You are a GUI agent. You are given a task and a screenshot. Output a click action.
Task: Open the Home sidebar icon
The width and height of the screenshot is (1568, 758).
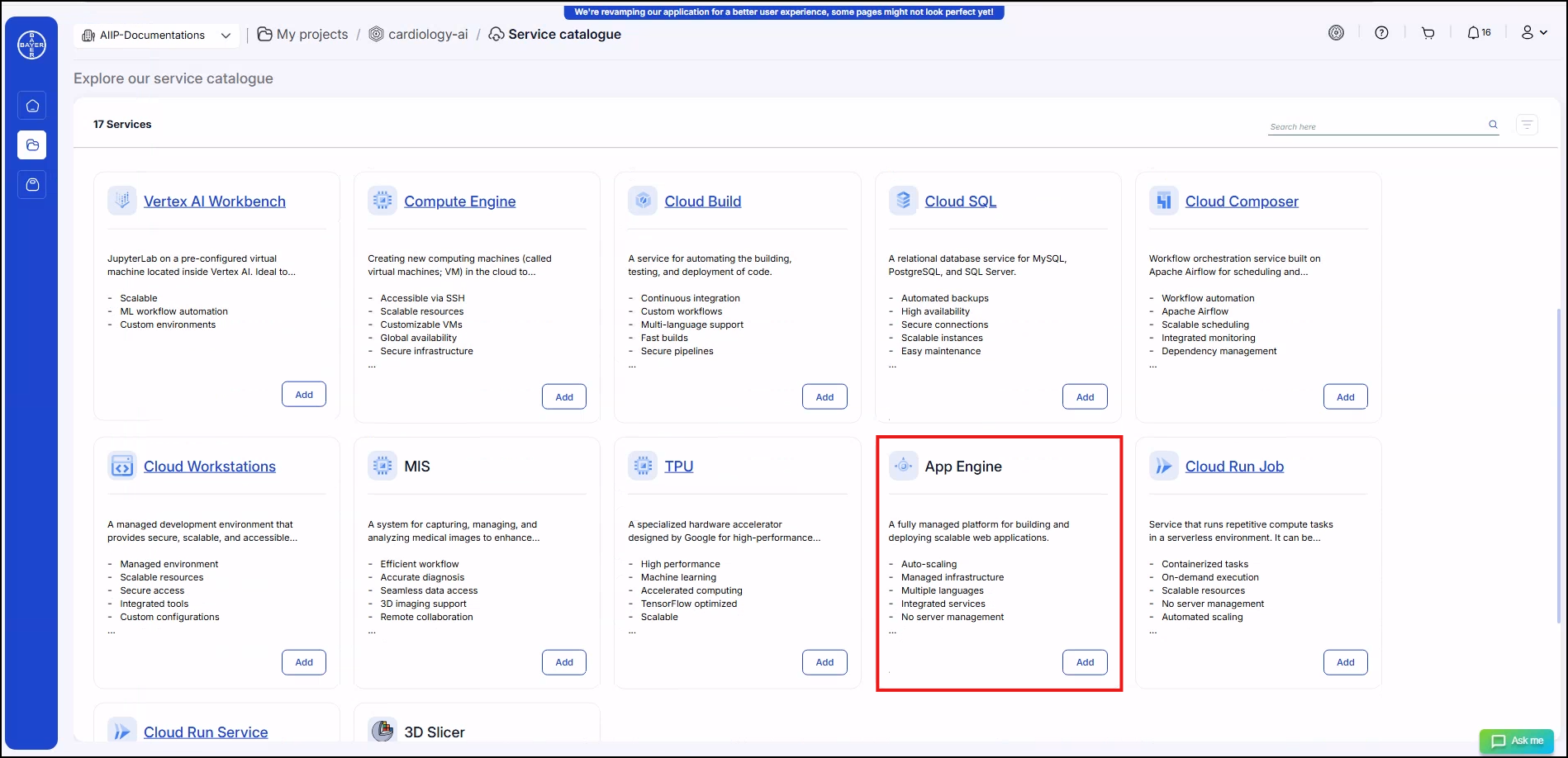(32, 106)
